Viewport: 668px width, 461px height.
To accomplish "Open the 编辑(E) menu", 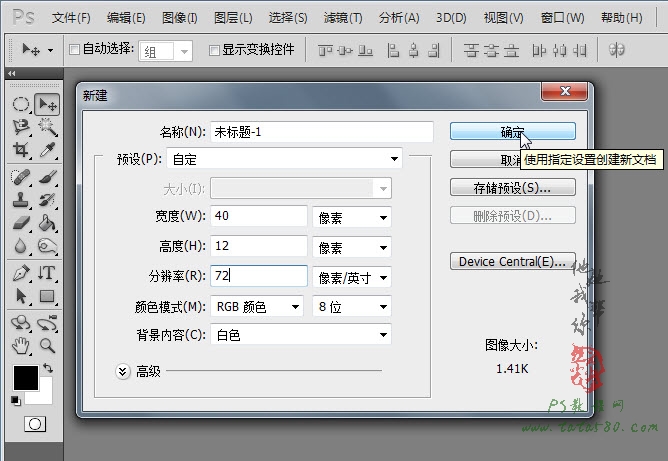I will pyautogui.click(x=126, y=18).
